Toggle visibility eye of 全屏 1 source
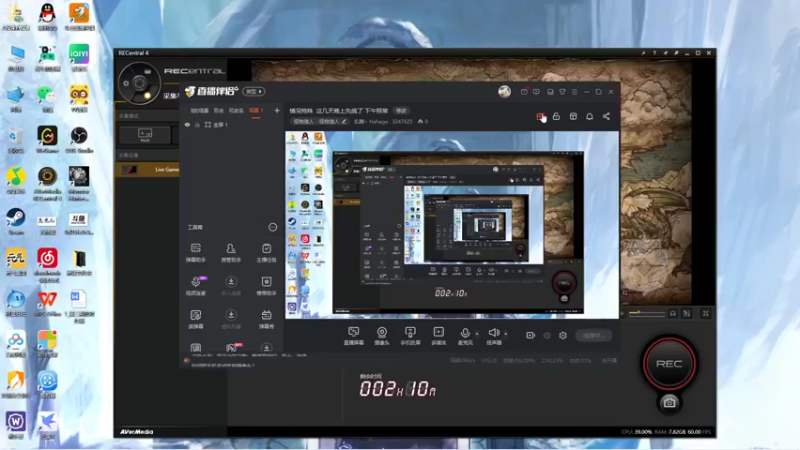 (x=187, y=124)
